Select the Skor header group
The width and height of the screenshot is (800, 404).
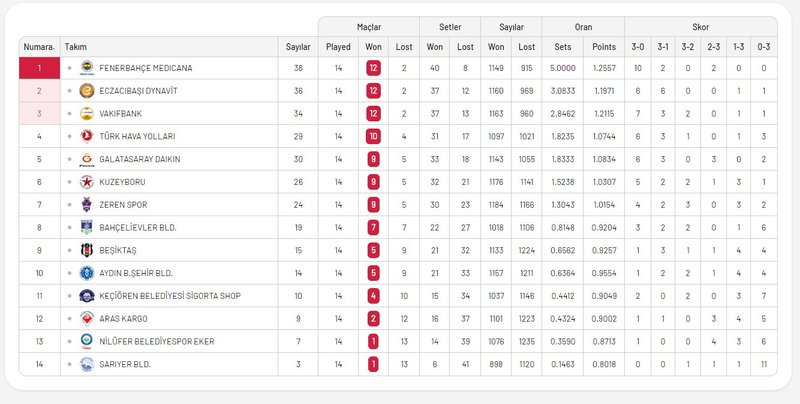coord(700,26)
